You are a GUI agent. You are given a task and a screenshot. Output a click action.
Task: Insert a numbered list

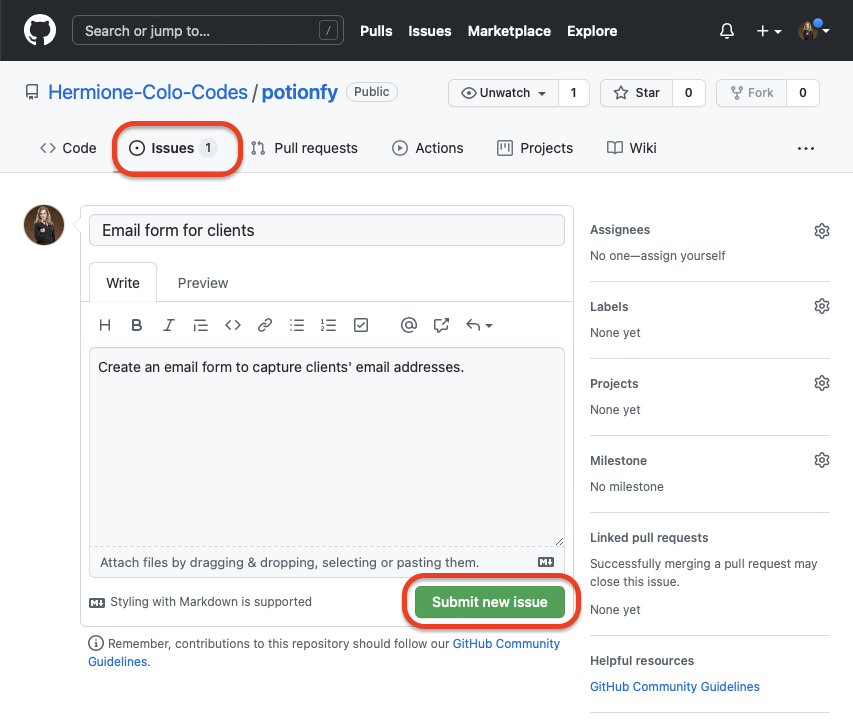[x=329, y=325]
